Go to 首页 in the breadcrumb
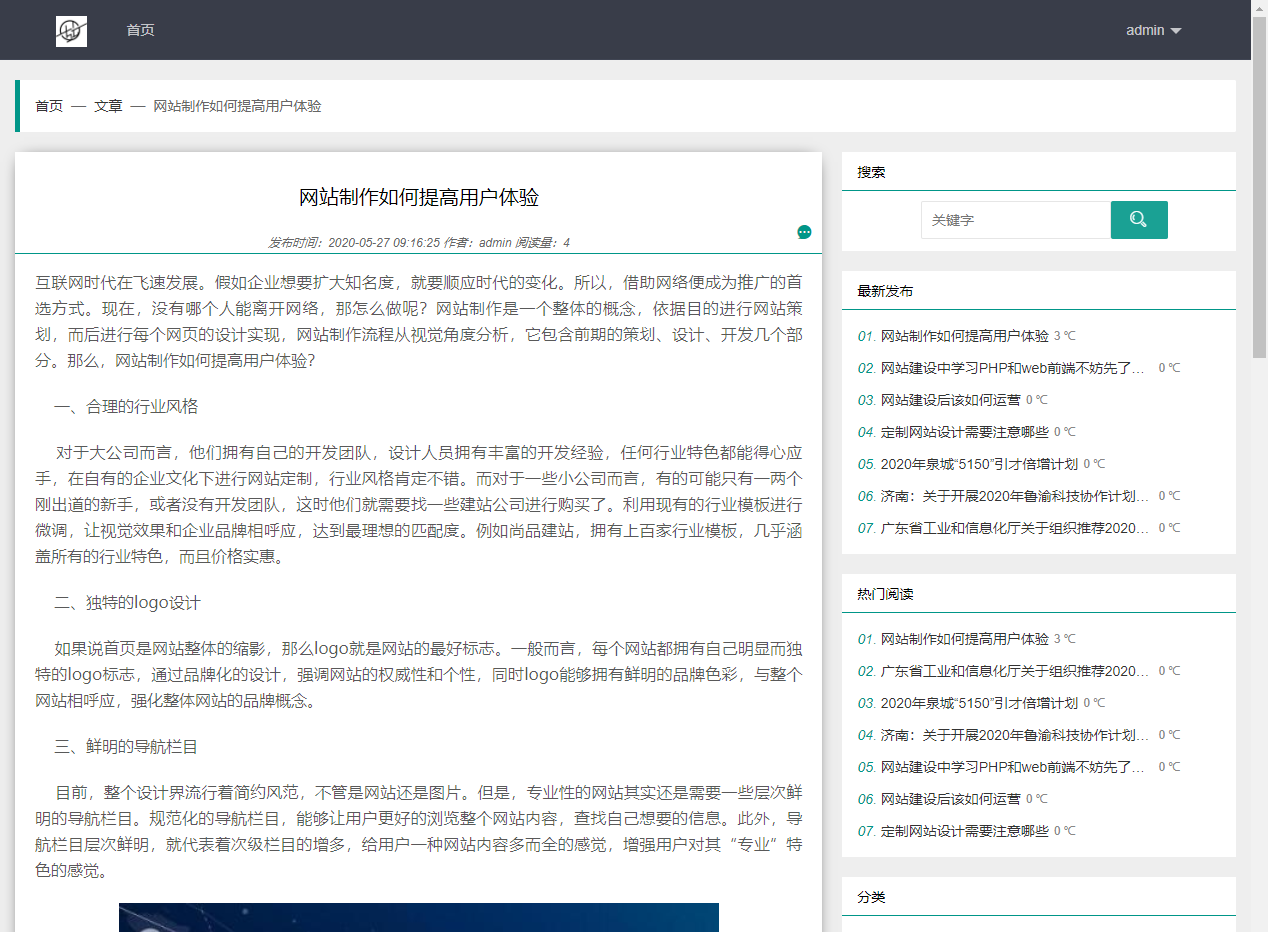The image size is (1268, 932). (49, 106)
